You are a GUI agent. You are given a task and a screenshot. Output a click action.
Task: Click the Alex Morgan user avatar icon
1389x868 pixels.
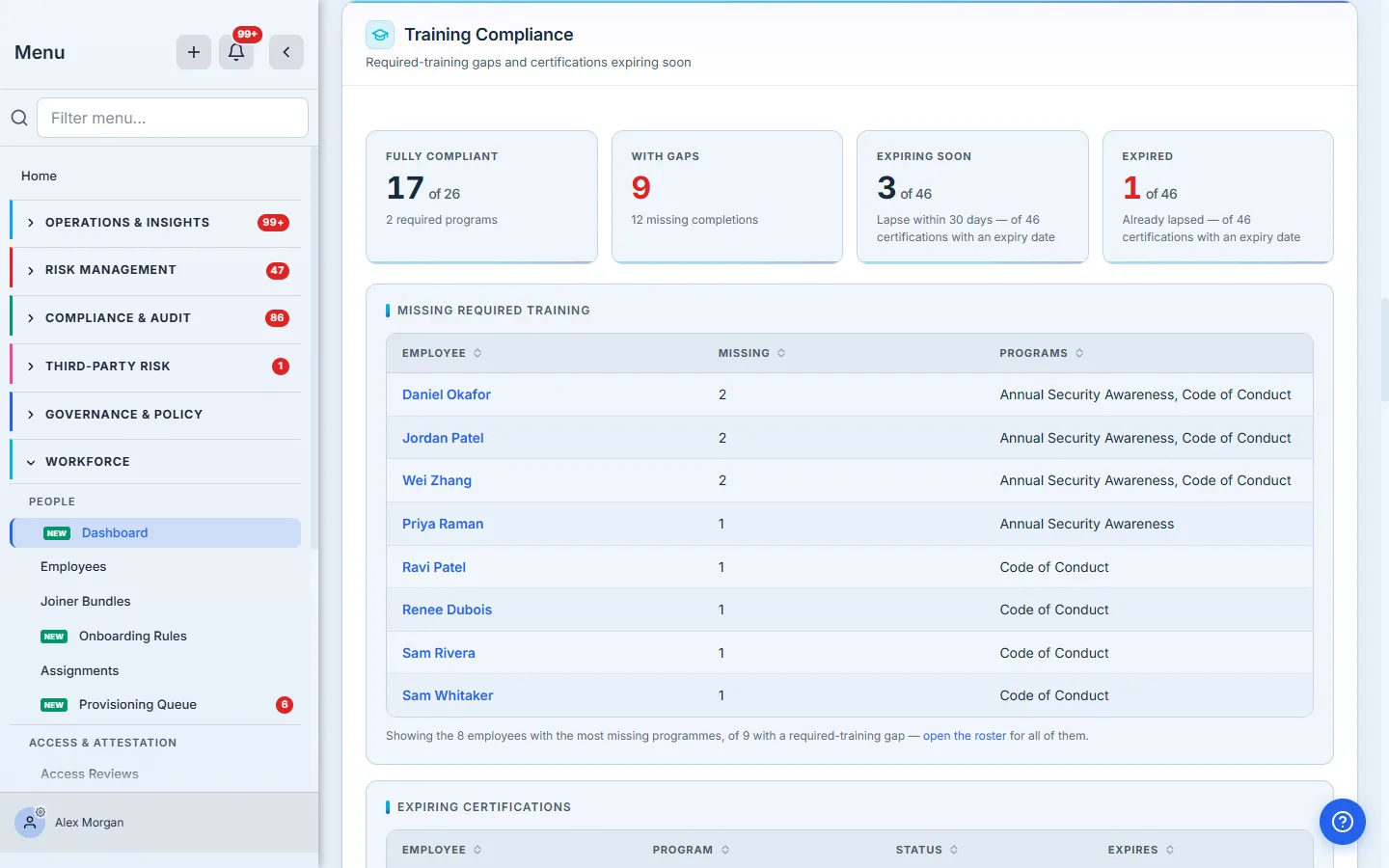pos(30,823)
